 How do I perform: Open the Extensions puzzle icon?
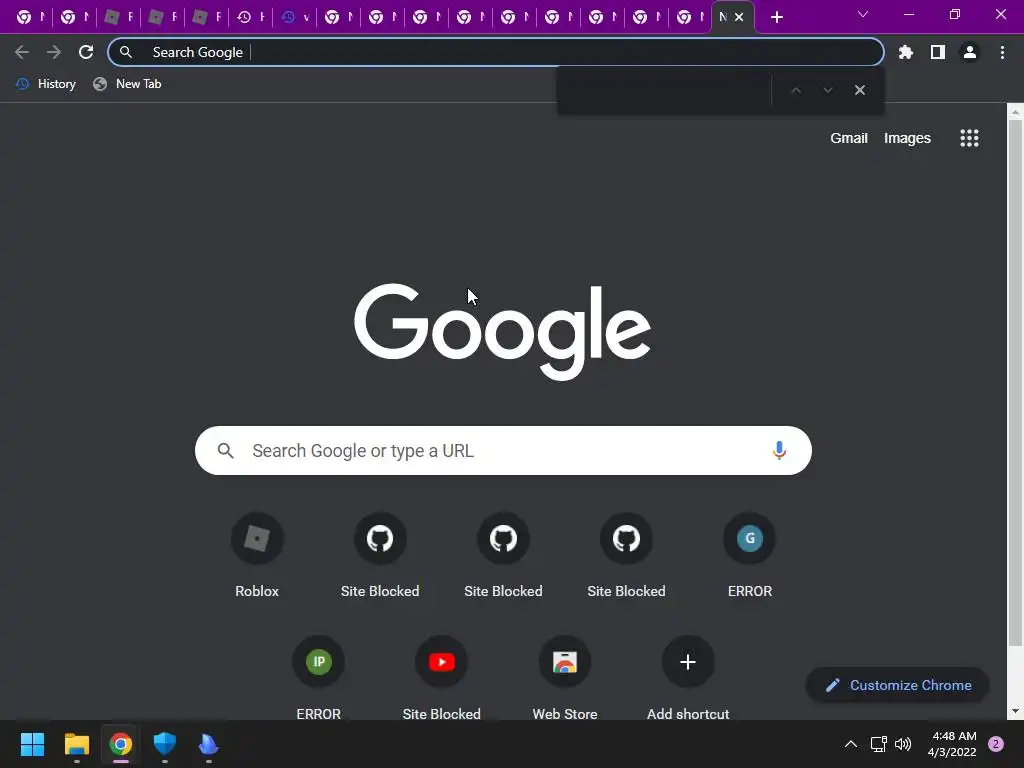pyautogui.click(x=906, y=52)
